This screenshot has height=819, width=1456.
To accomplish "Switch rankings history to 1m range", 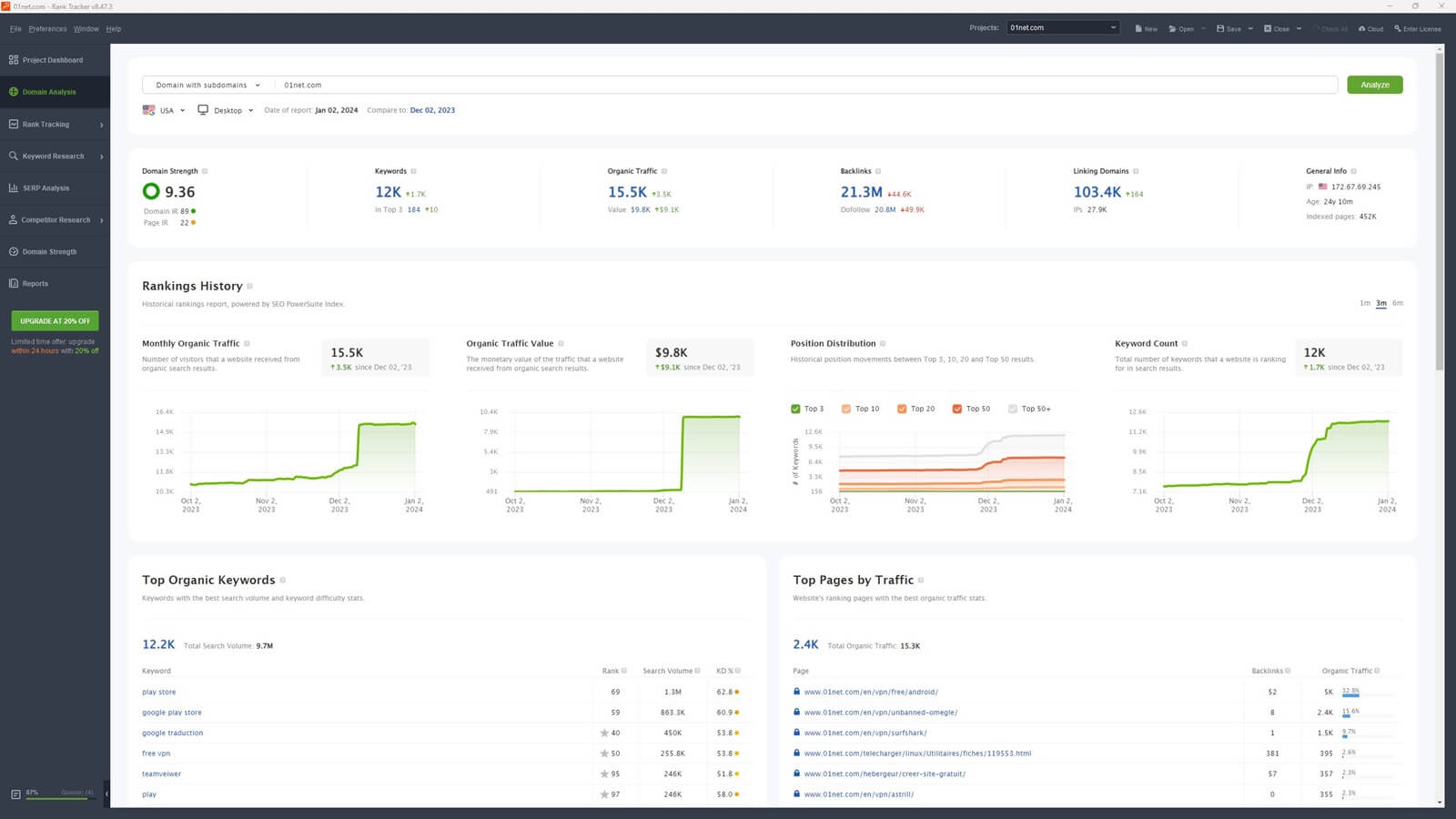I will [x=1365, y=303].
